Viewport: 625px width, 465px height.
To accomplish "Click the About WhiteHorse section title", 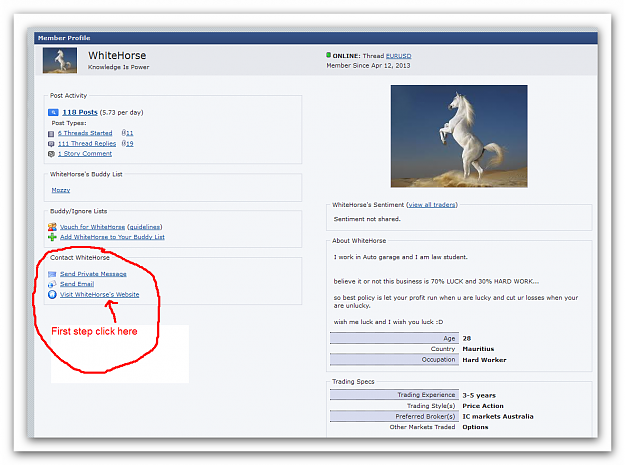I will click(x=359, y=241).
